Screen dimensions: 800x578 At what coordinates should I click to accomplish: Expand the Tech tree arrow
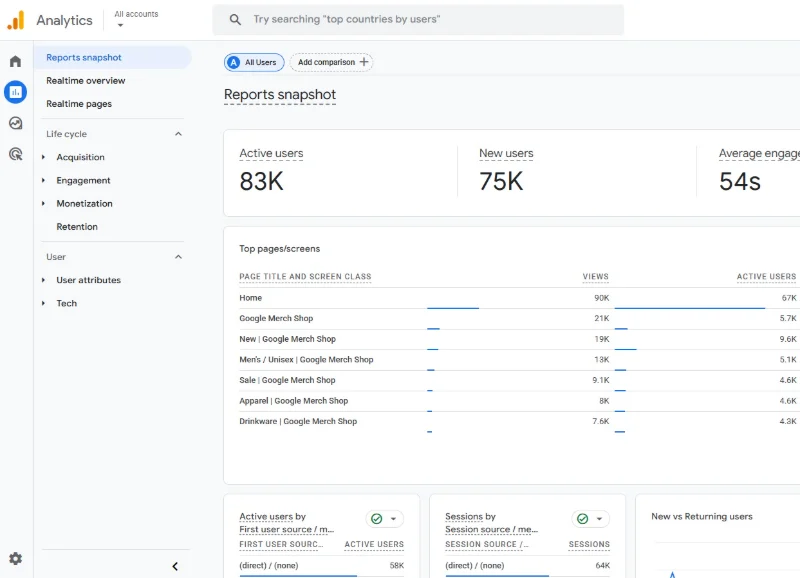(x=43, y=303)
